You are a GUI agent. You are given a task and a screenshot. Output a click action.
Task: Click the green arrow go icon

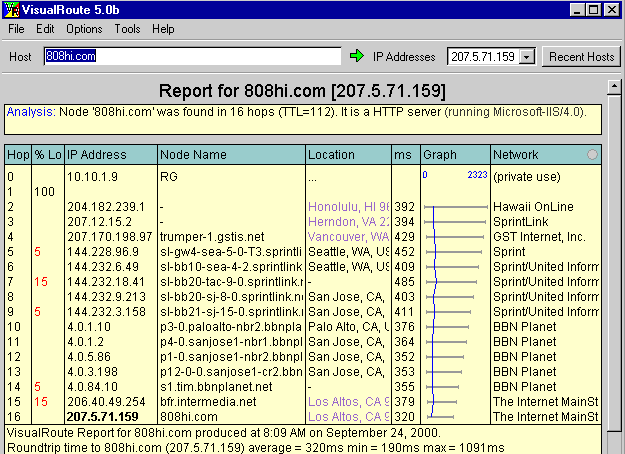point(357,56)
